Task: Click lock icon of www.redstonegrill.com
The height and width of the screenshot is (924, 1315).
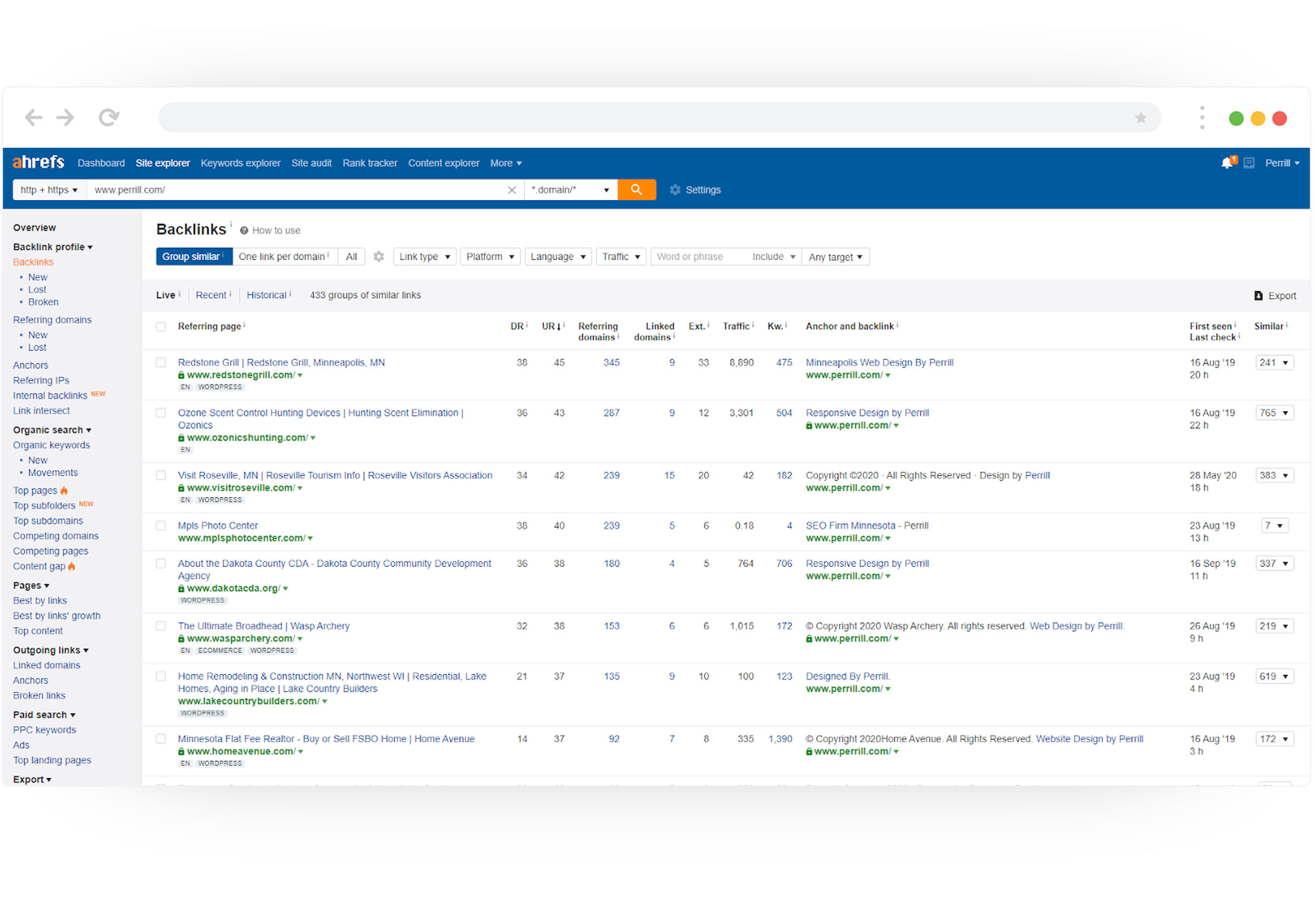Action: pyautogui.click(x=181, y=375)
